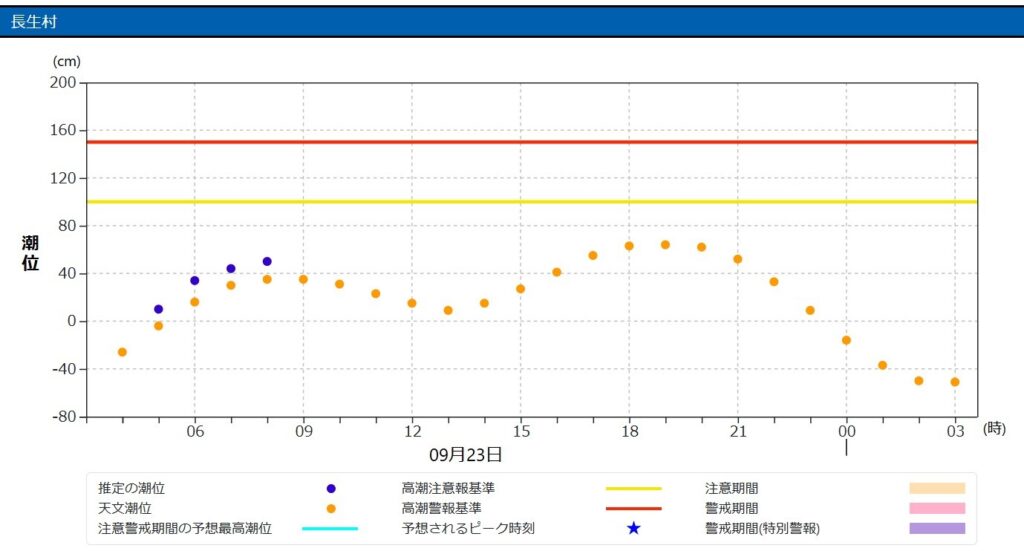Click the orange tide point at 15 o'clock
1024x551 pixels.
tap(520, 289)
